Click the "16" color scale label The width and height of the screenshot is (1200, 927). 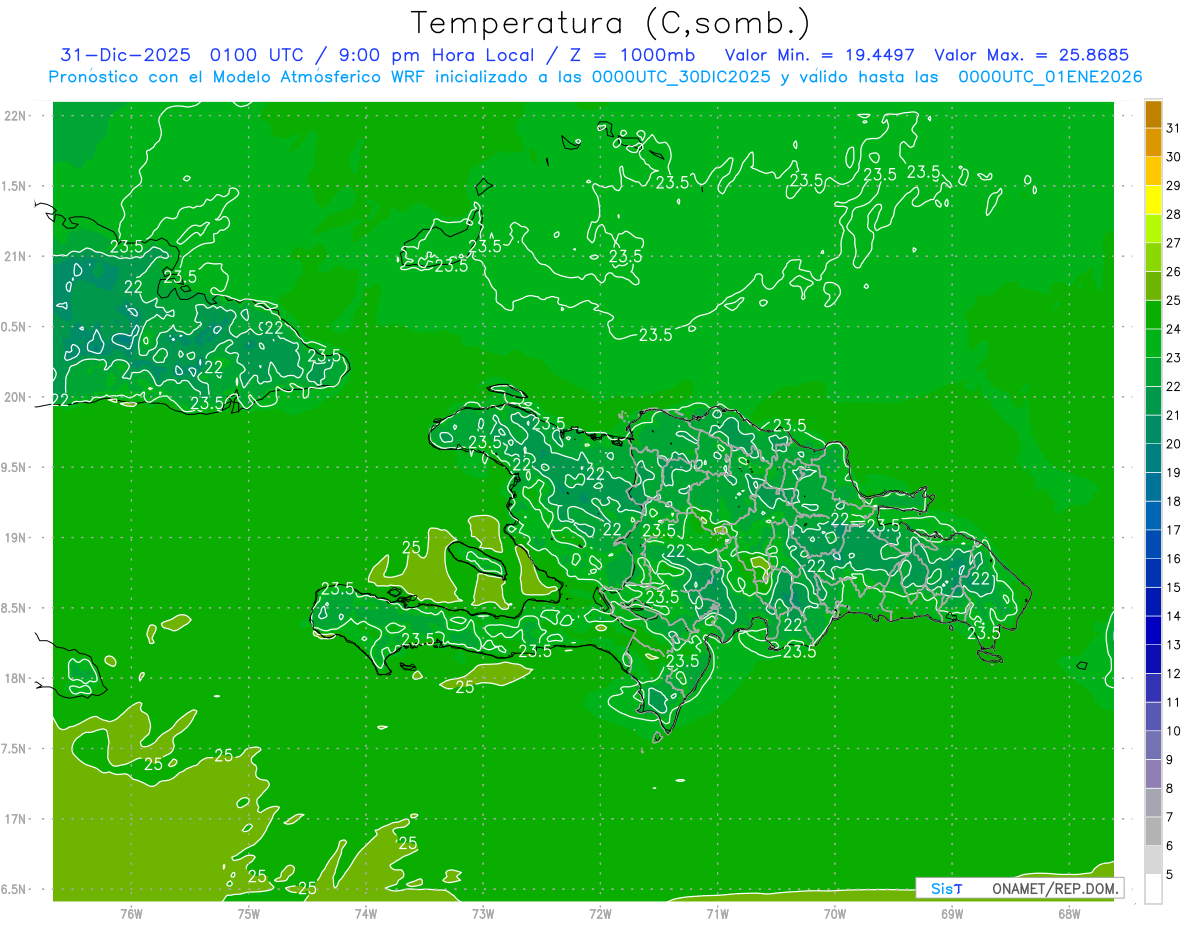pos(1174,558)
